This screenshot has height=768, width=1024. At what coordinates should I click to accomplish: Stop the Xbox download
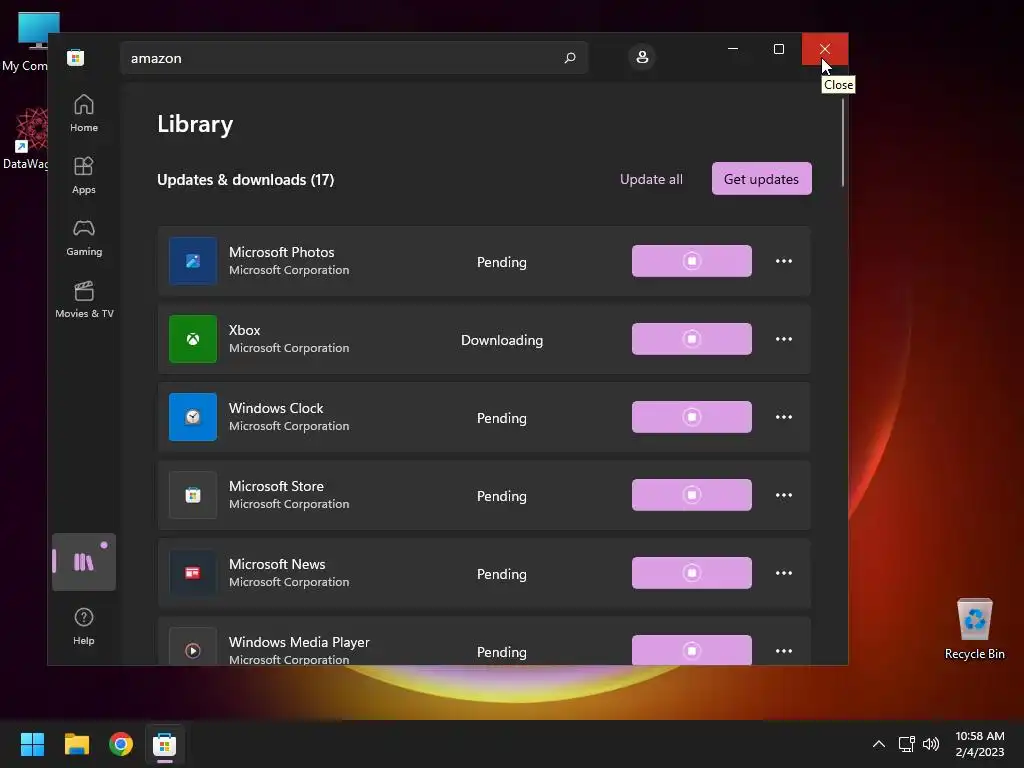(692, 339)
